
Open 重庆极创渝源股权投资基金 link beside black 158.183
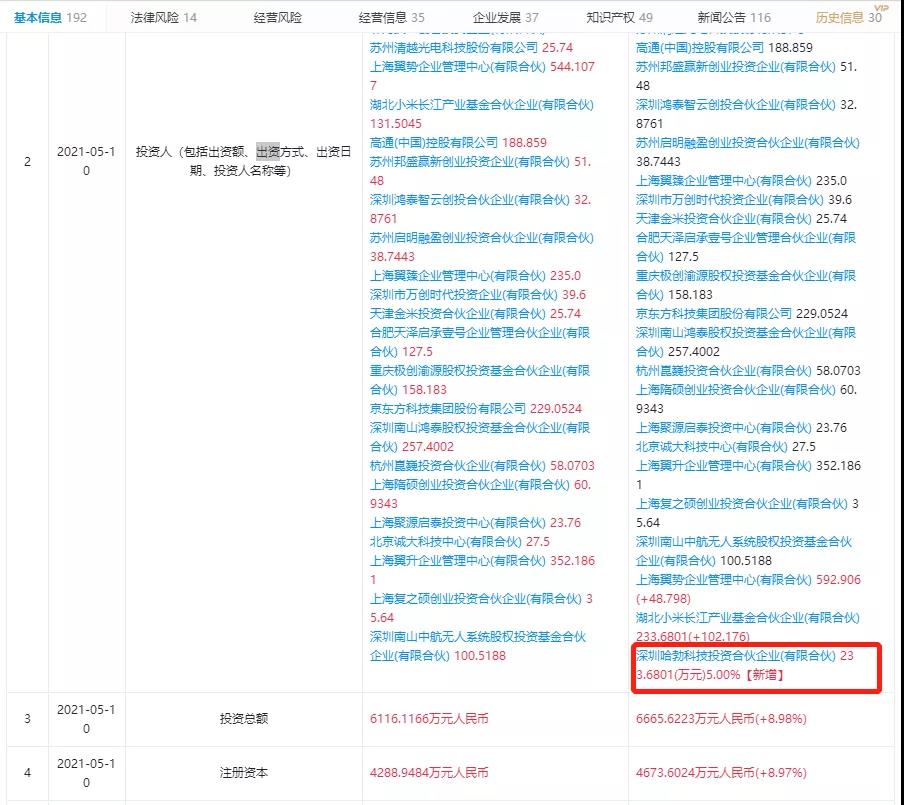click(745, 285)
